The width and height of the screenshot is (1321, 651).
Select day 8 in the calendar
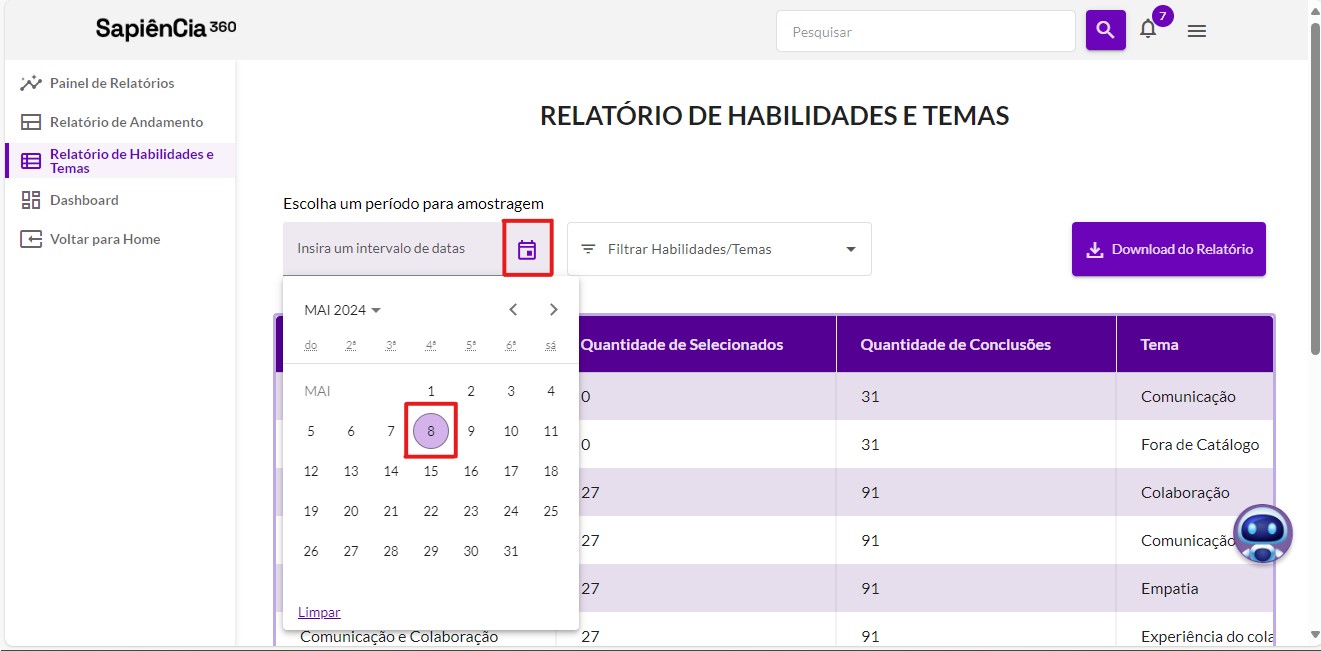pyautogui.click(x=431, y=431)
